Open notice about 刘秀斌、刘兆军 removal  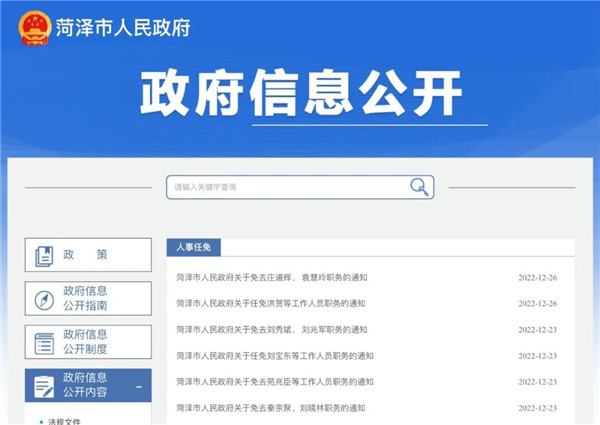(x=272, y=329)
